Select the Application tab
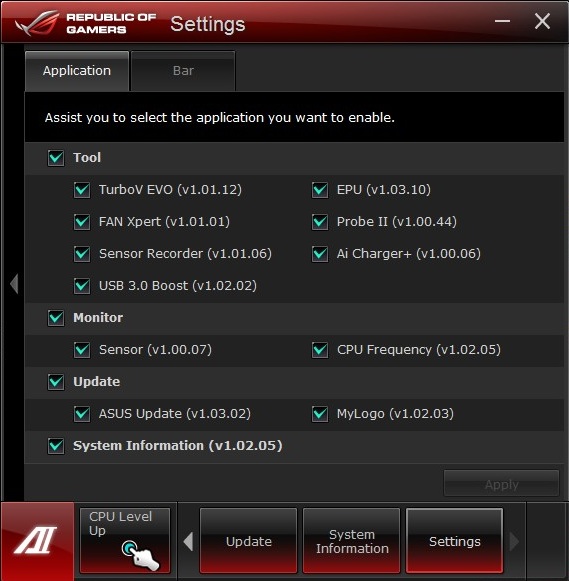Viewport: 569px width, 581px height. pos(77,71)
